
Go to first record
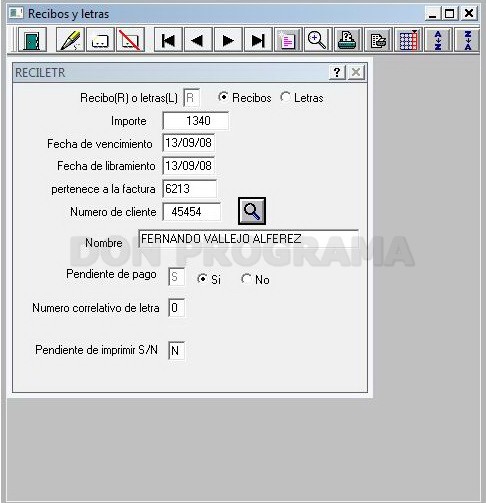click(x=168, y=40)
